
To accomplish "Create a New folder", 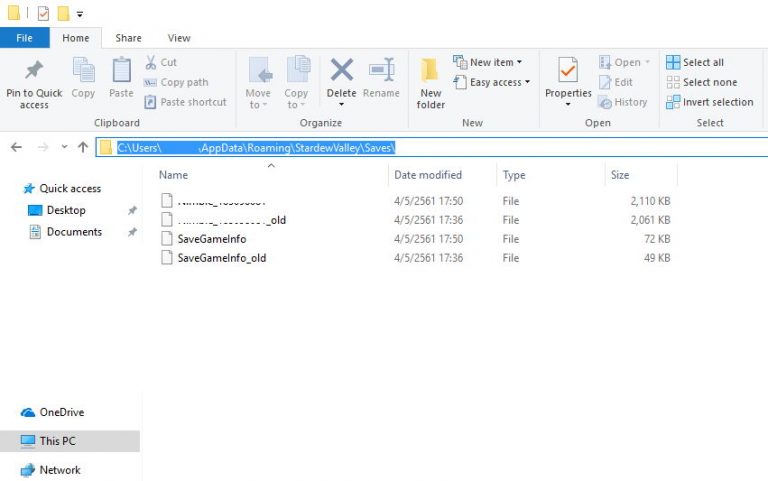I will pos(431,83).
